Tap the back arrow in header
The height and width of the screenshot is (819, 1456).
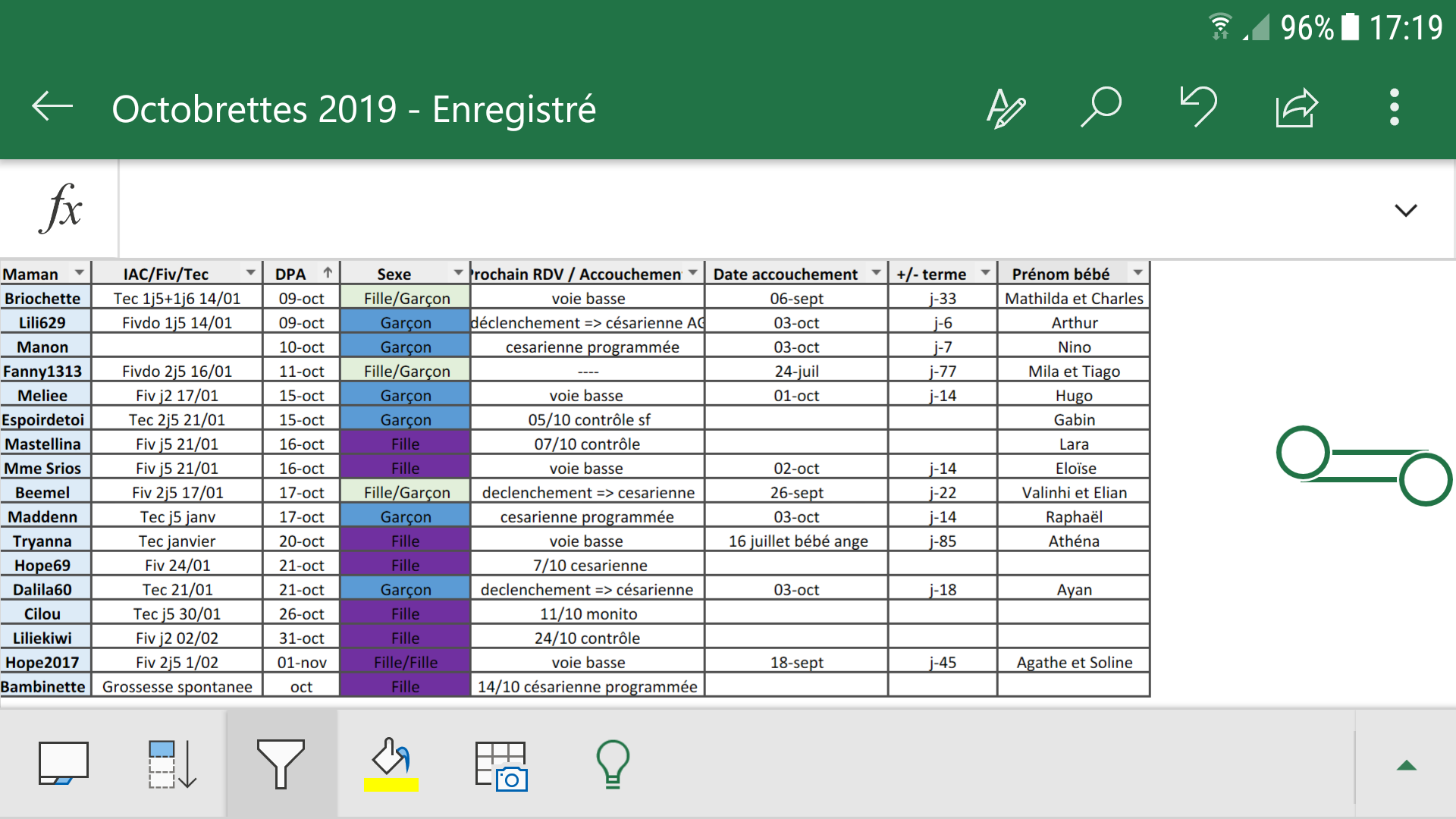[52, 107]
